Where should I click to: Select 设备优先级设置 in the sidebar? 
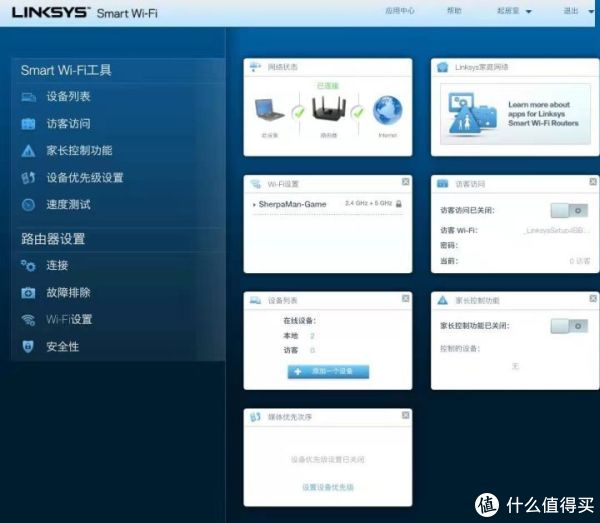click(85, 178)
